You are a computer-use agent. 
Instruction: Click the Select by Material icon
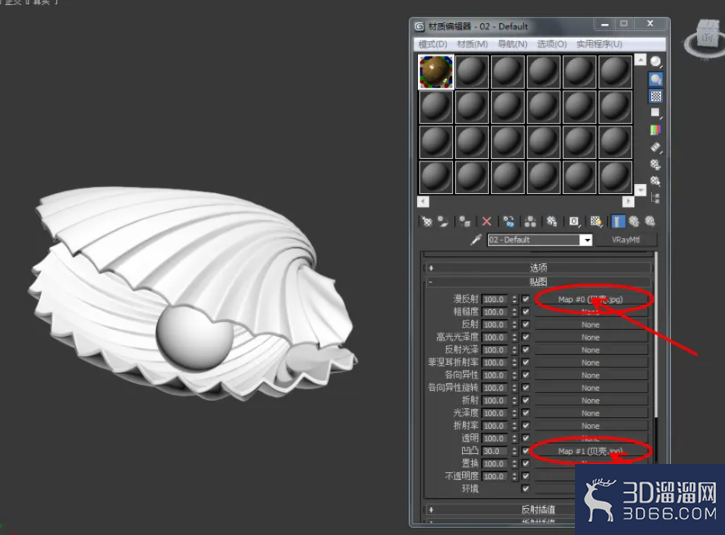pos(655,181)
